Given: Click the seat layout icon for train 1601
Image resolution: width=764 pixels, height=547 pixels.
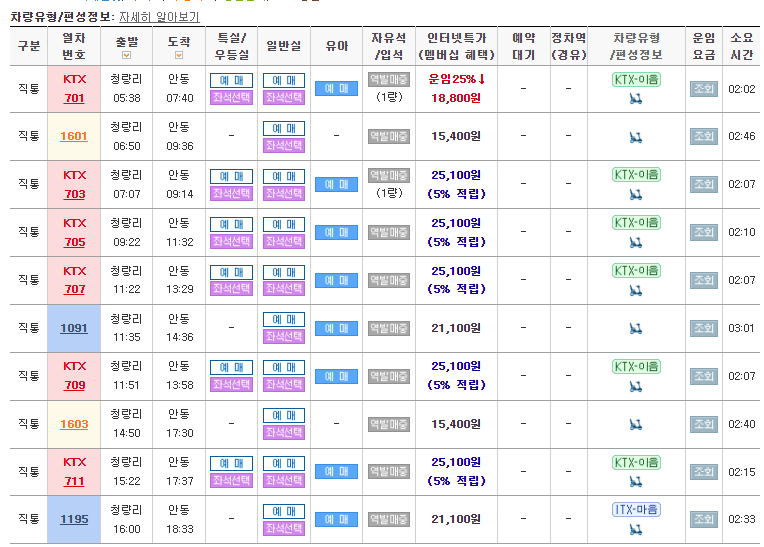Looking at the screenshot, I should pyautogui.click(x=635, y=138).
